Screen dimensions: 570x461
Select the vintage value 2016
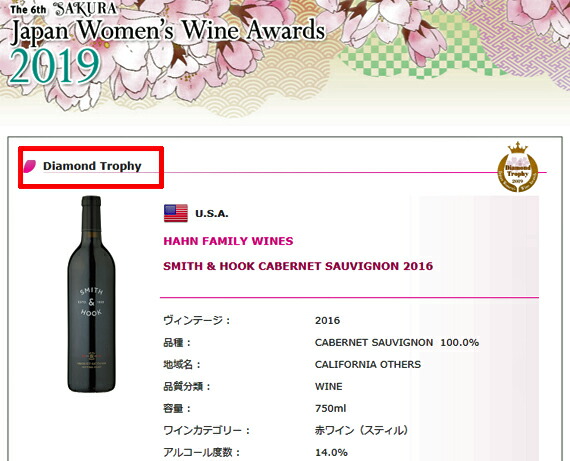[328, 320]
